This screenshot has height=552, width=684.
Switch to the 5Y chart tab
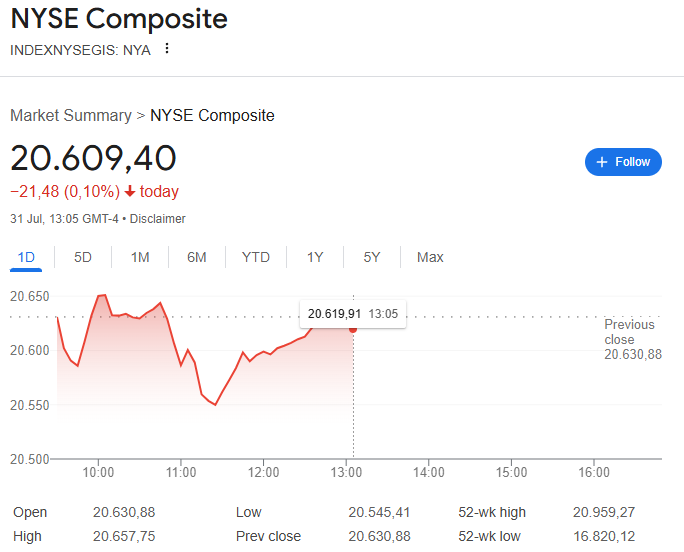pos(372,257)
